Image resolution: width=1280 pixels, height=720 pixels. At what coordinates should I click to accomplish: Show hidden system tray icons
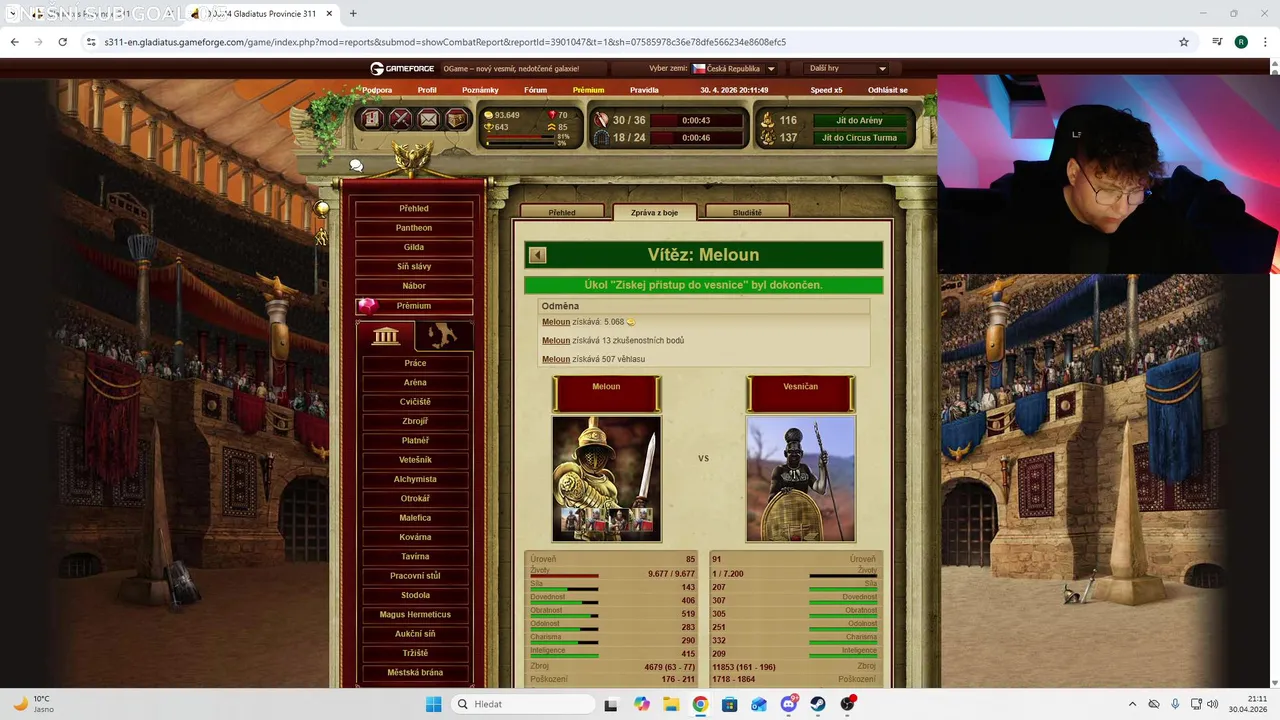point(1132,704)
